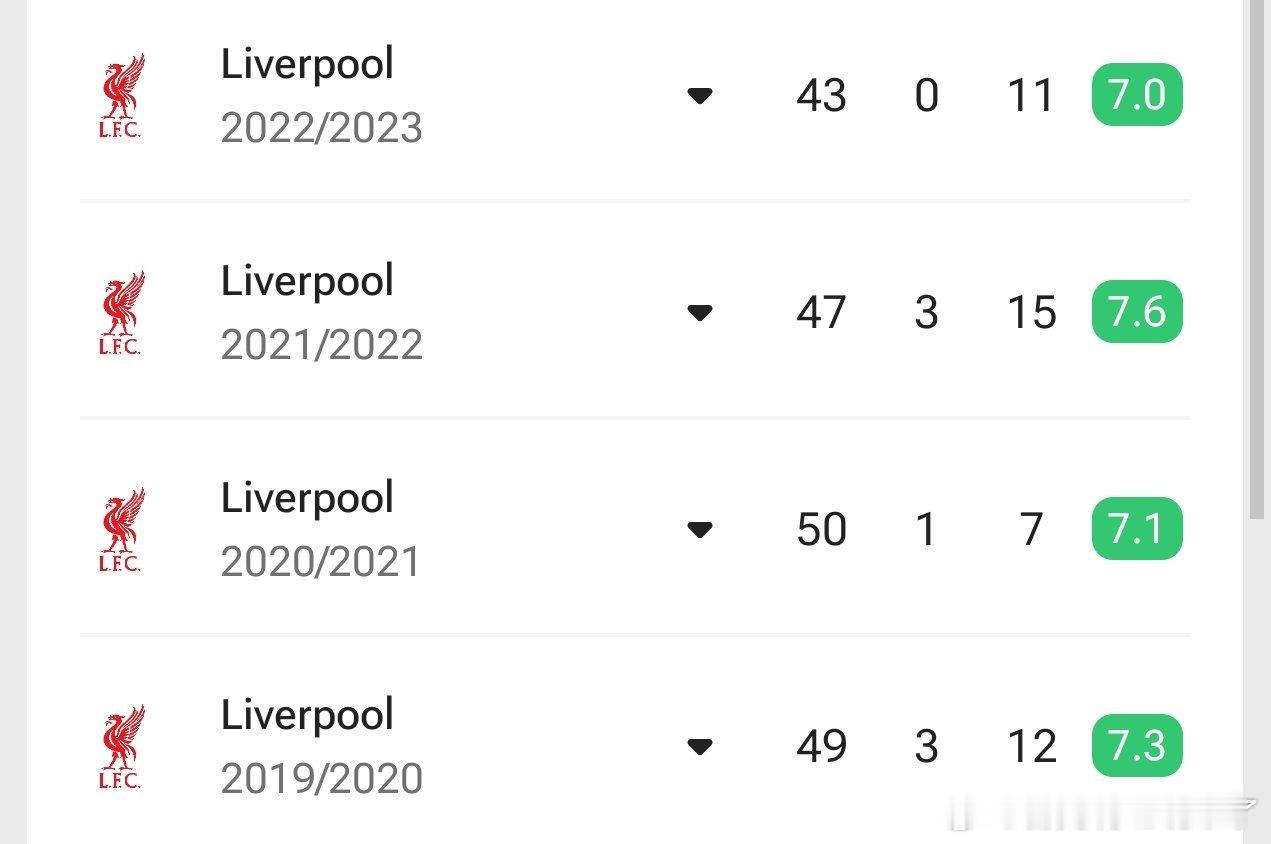Expand the 2022/2023 season dropdown arrow
The image size is (1271, 844).
coord(700,96)
